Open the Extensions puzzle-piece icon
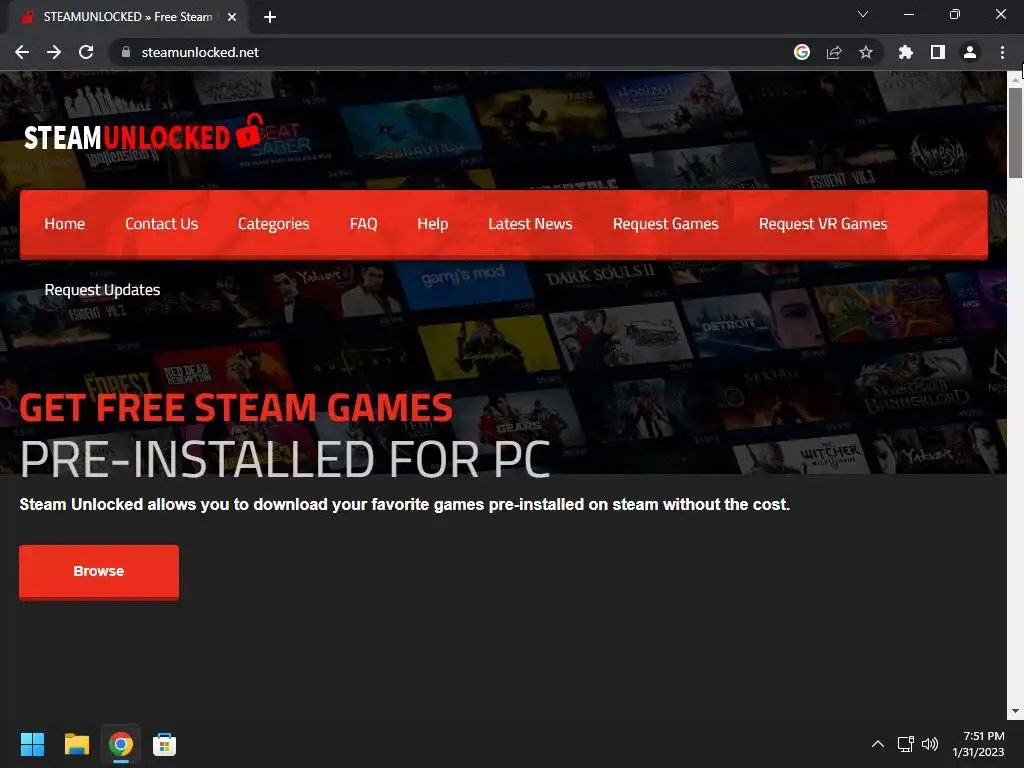1024x768 pixels. 905,52
